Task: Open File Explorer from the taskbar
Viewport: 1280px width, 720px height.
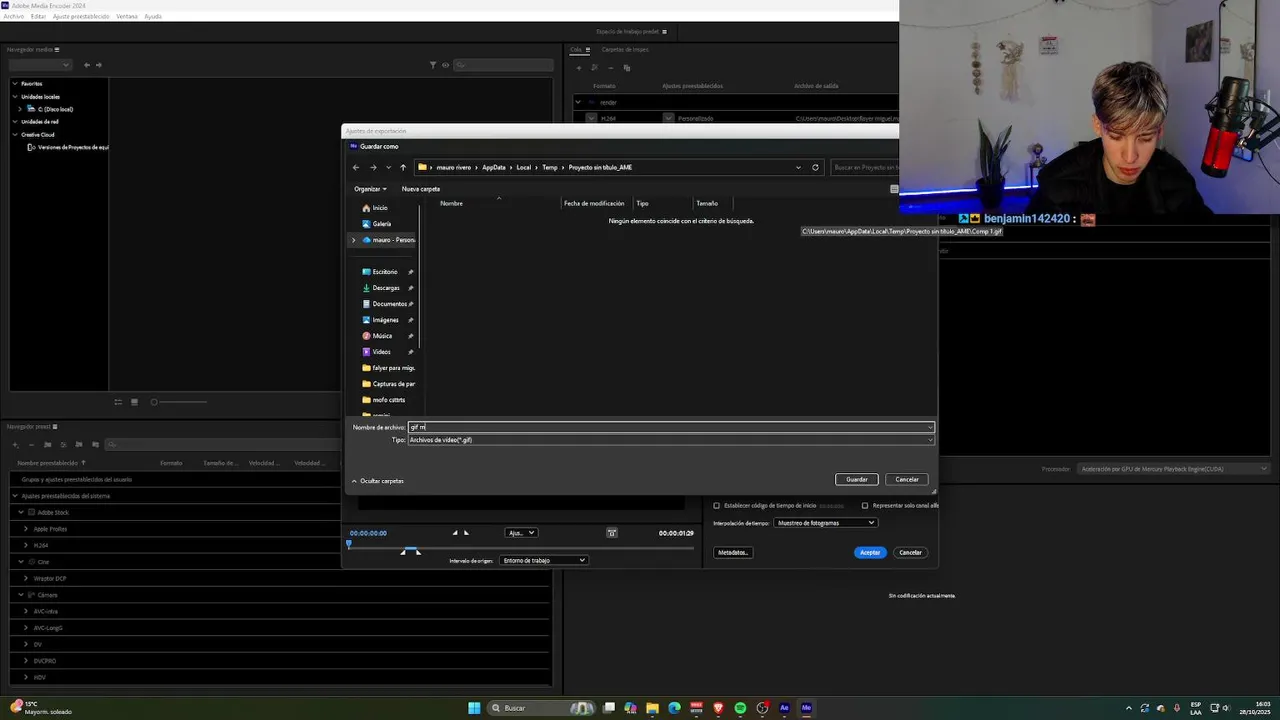Action: tap(652, 708)
